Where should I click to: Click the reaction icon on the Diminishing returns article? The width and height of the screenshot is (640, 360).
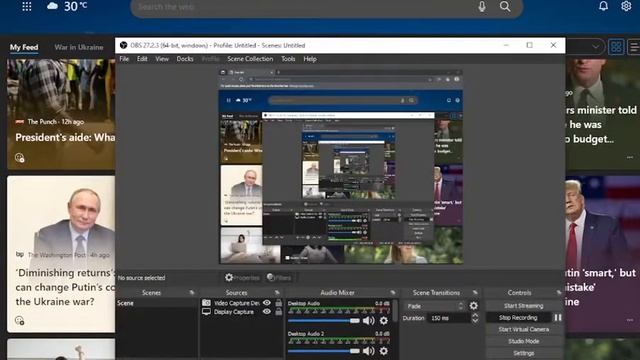point(20,321)
